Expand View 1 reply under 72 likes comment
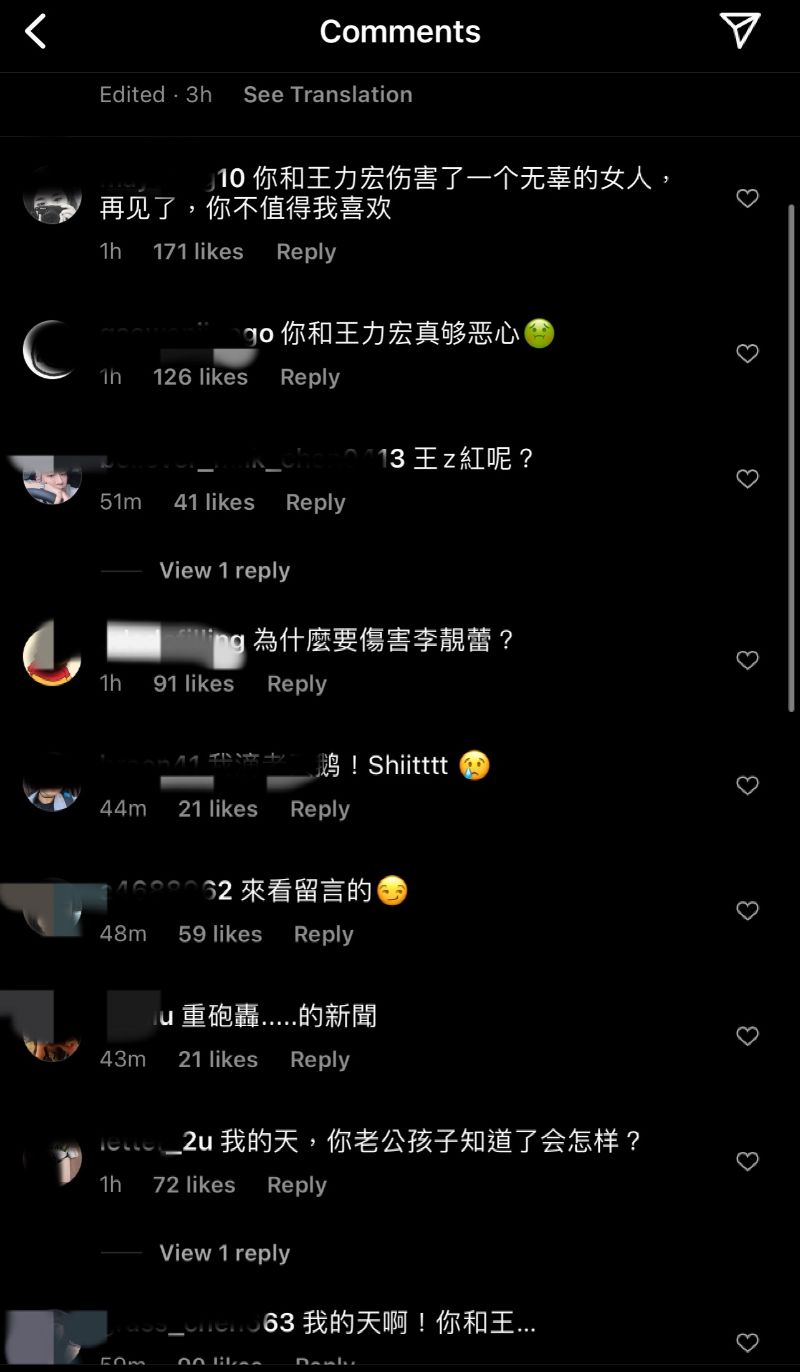The width and height of the screenshot is (800, 1372). click(x=224, y=1253)
